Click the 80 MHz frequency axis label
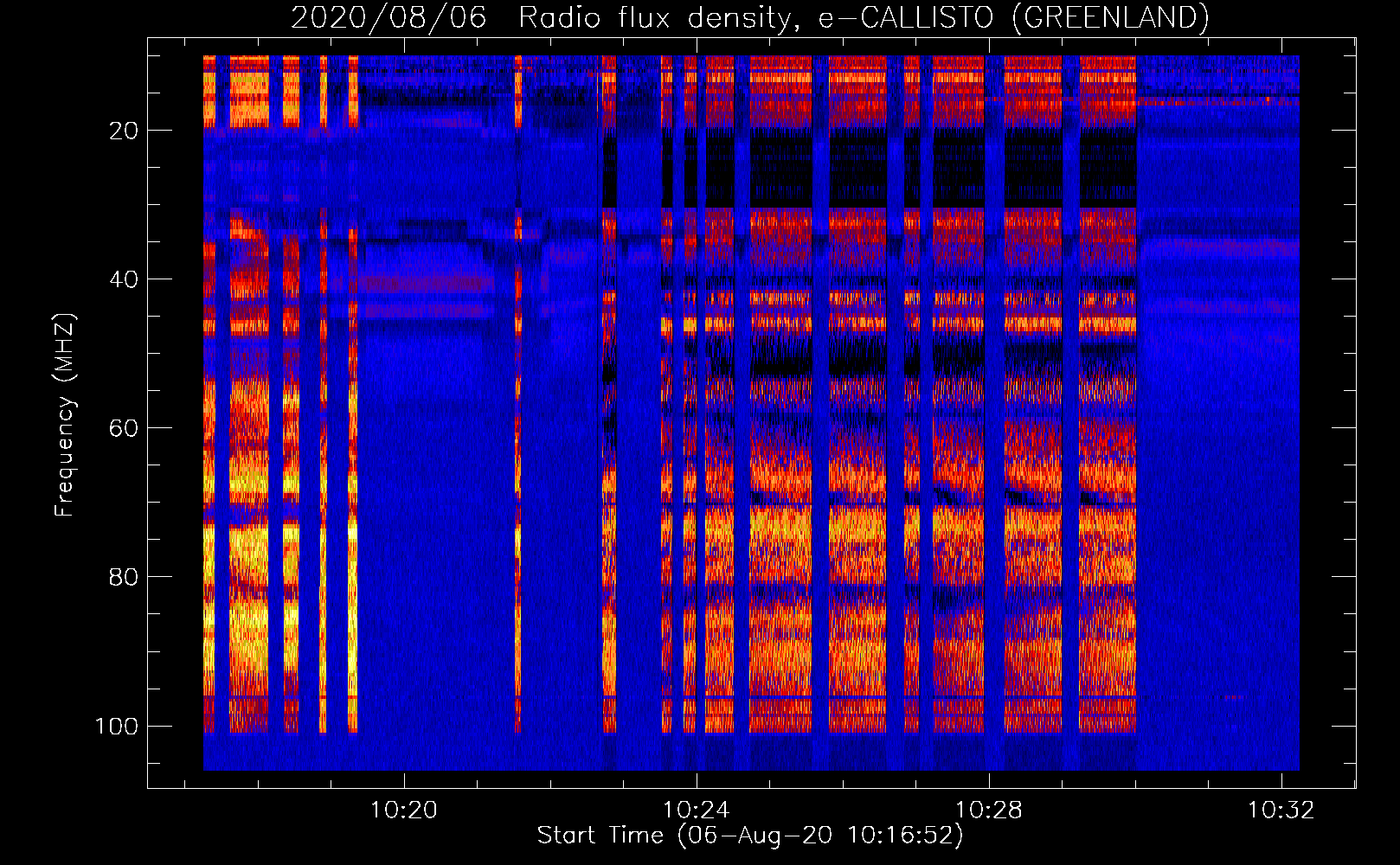Viewport: 1400px width, 865px height. (x=124, y=577)
